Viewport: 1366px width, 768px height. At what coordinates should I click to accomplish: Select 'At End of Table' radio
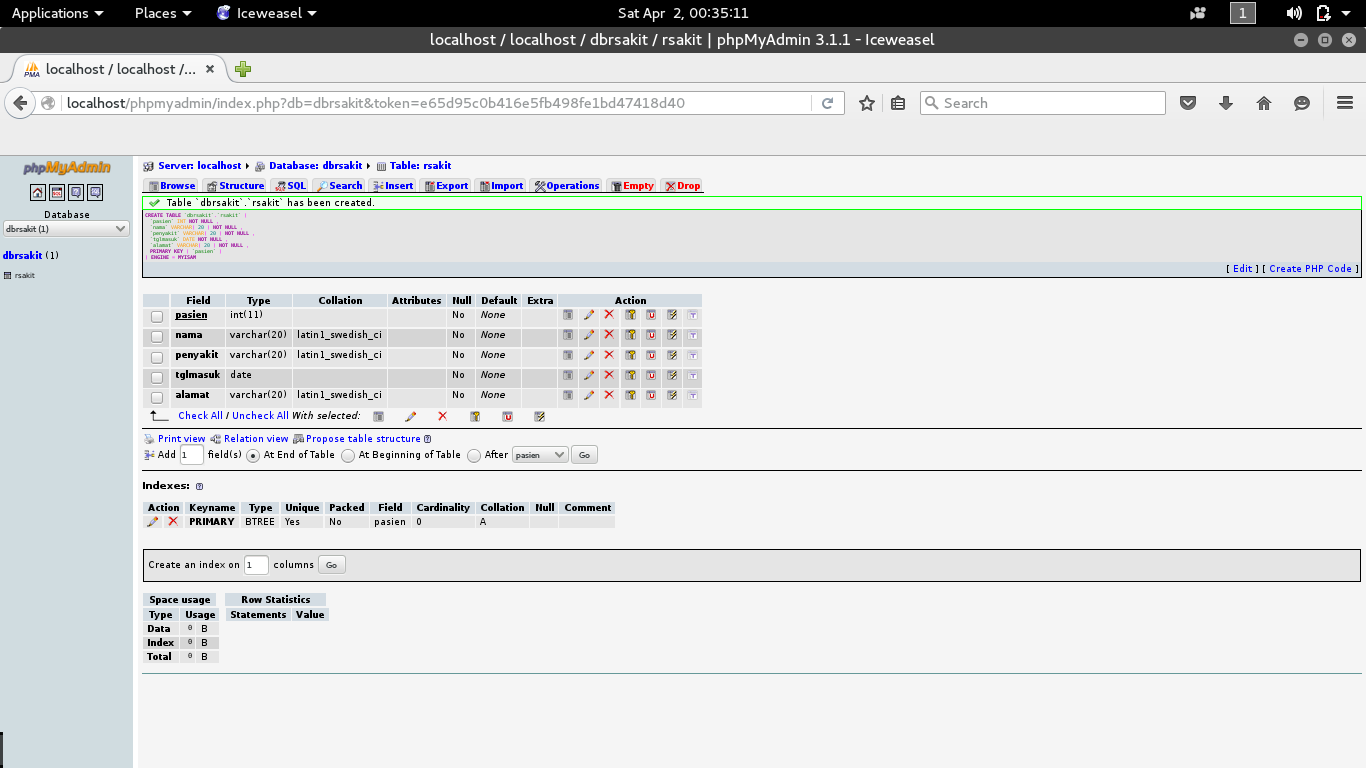(253, 455)
